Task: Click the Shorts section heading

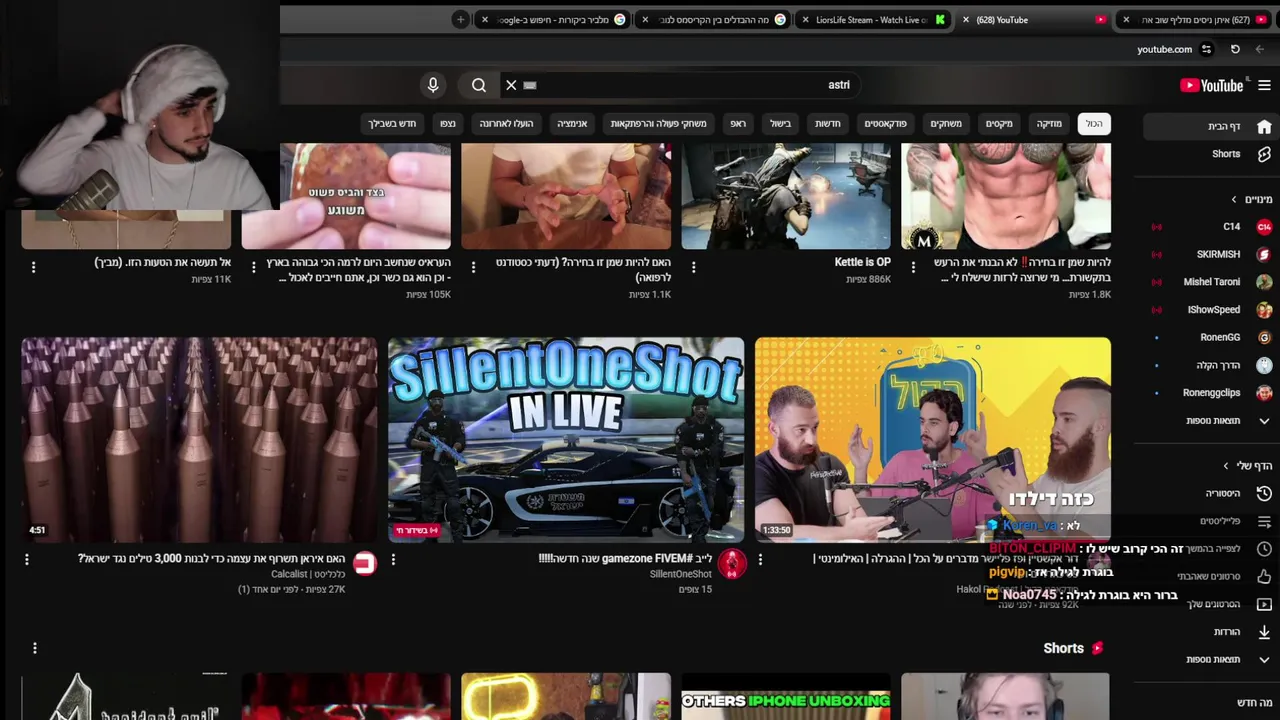Action: 1063,648
